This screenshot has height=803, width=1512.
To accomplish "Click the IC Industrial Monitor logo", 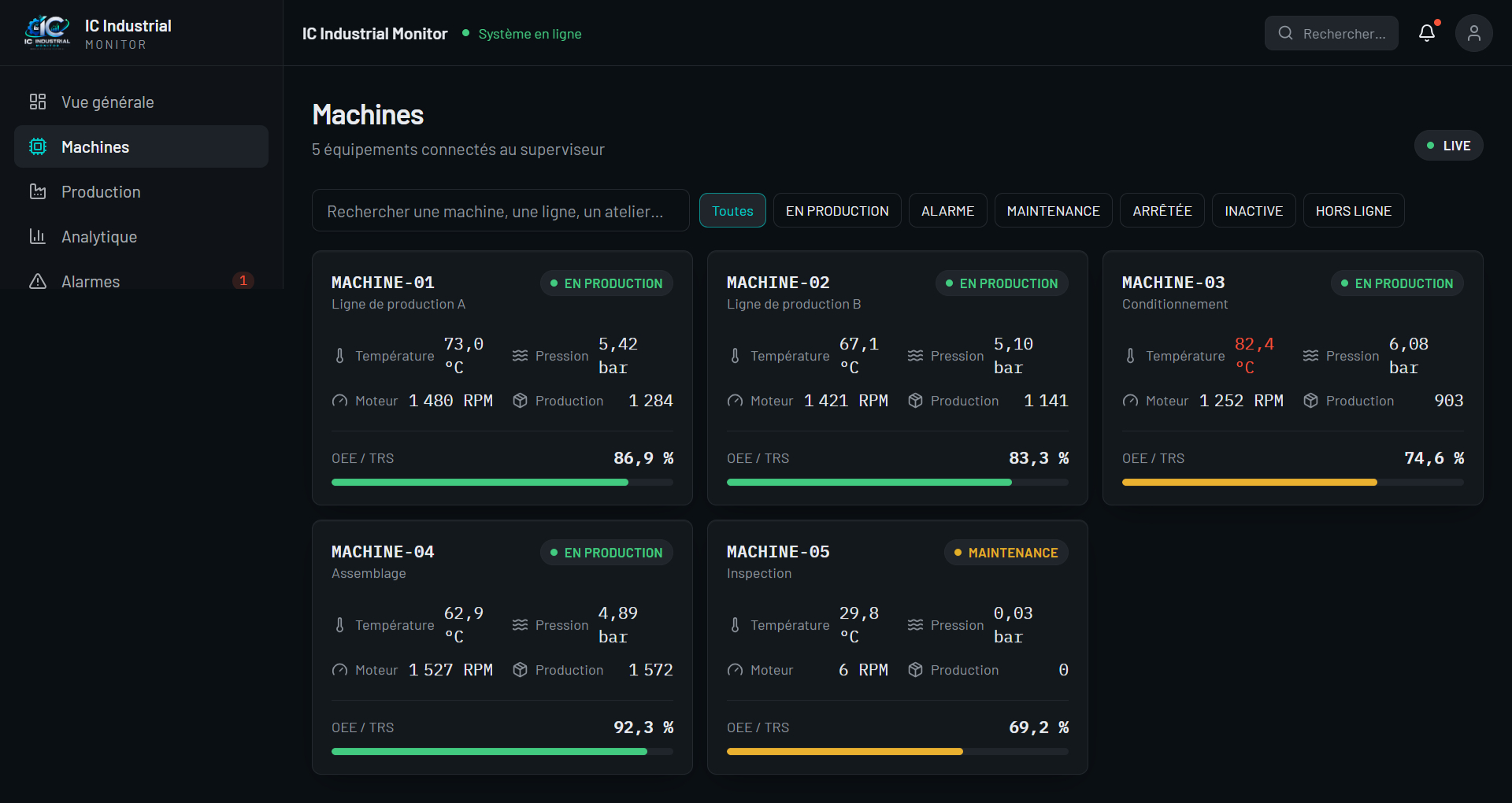I will 47,33.
